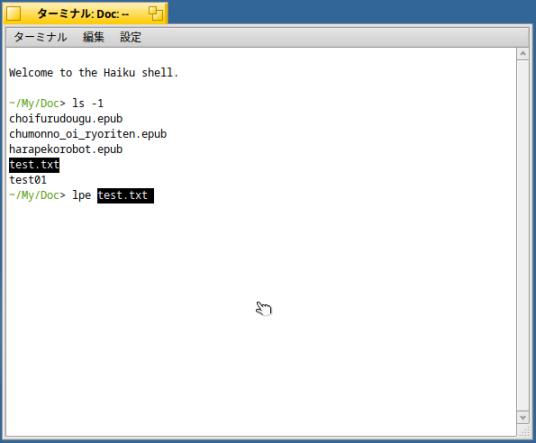Click the vertical scrollbar track
This screenshot has height=443, width=536.
pos(523,236)
